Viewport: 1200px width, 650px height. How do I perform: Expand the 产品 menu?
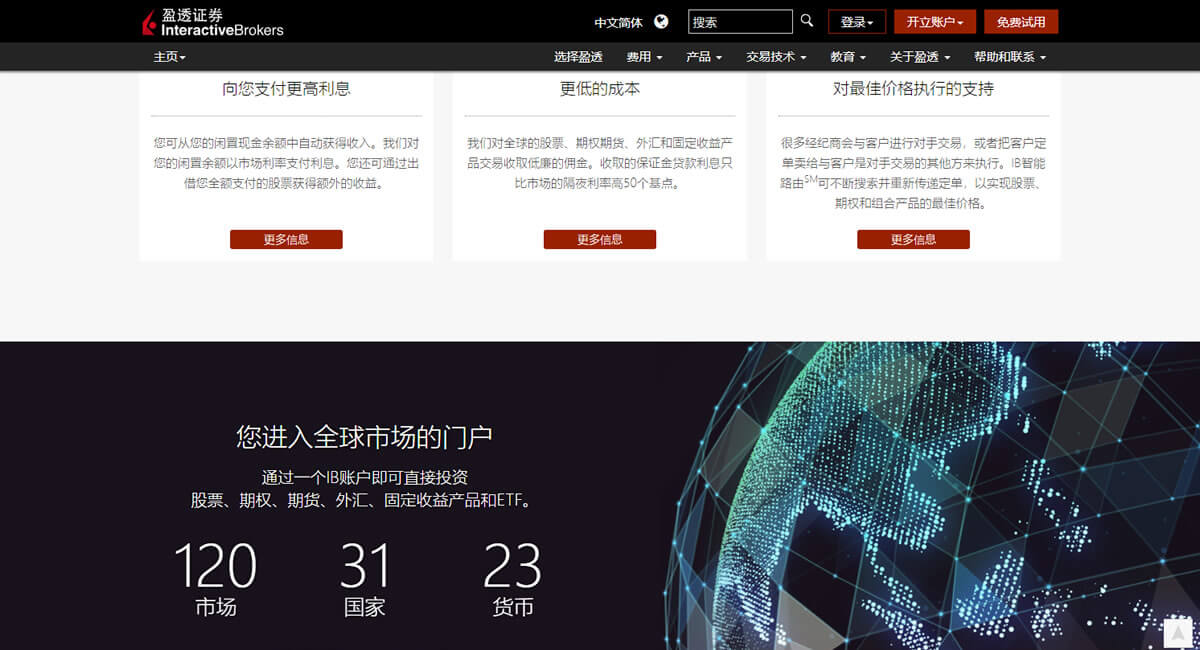pyautogui.click(x=704, y=57)
